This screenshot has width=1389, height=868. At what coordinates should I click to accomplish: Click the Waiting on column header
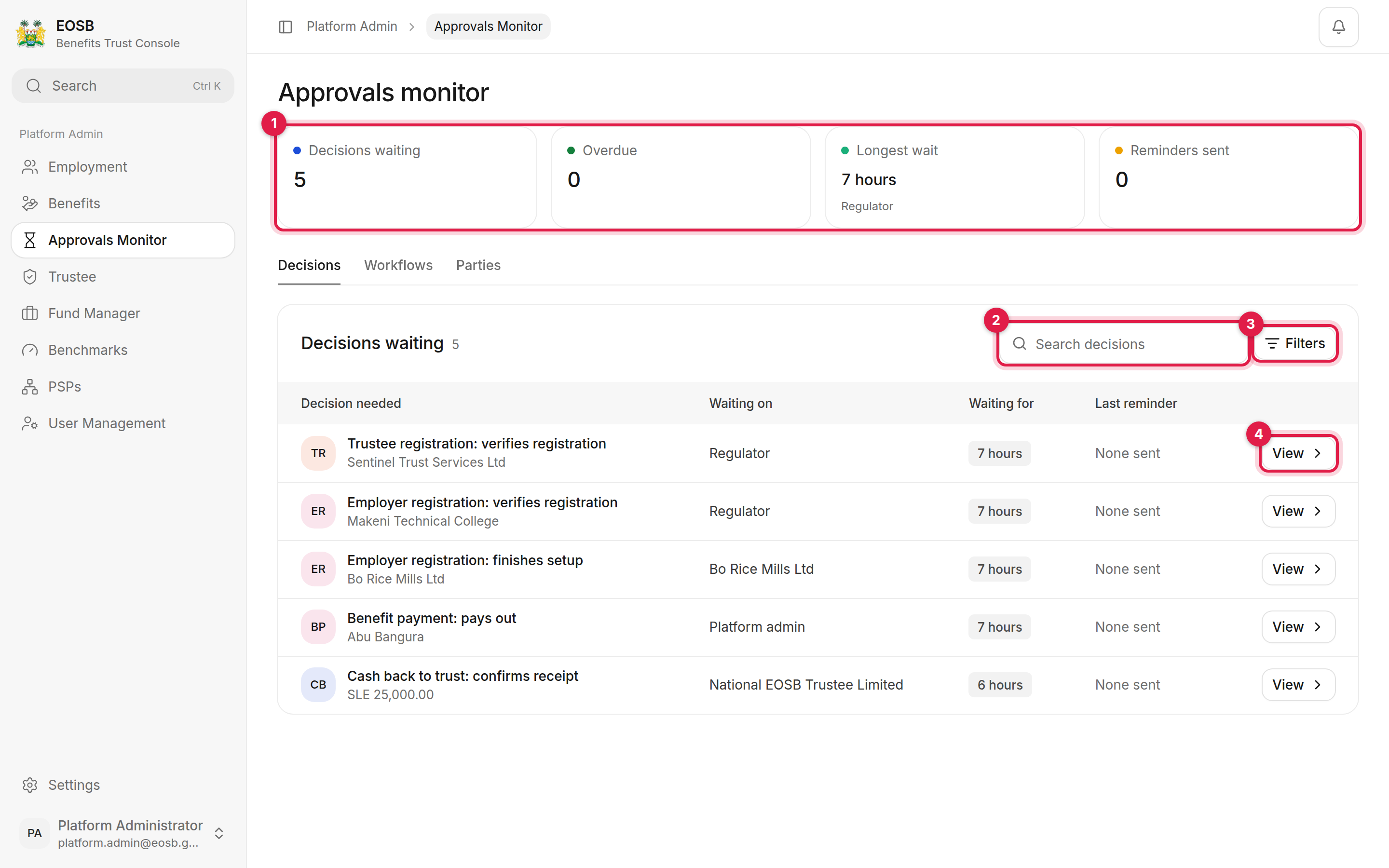(740, 404)
